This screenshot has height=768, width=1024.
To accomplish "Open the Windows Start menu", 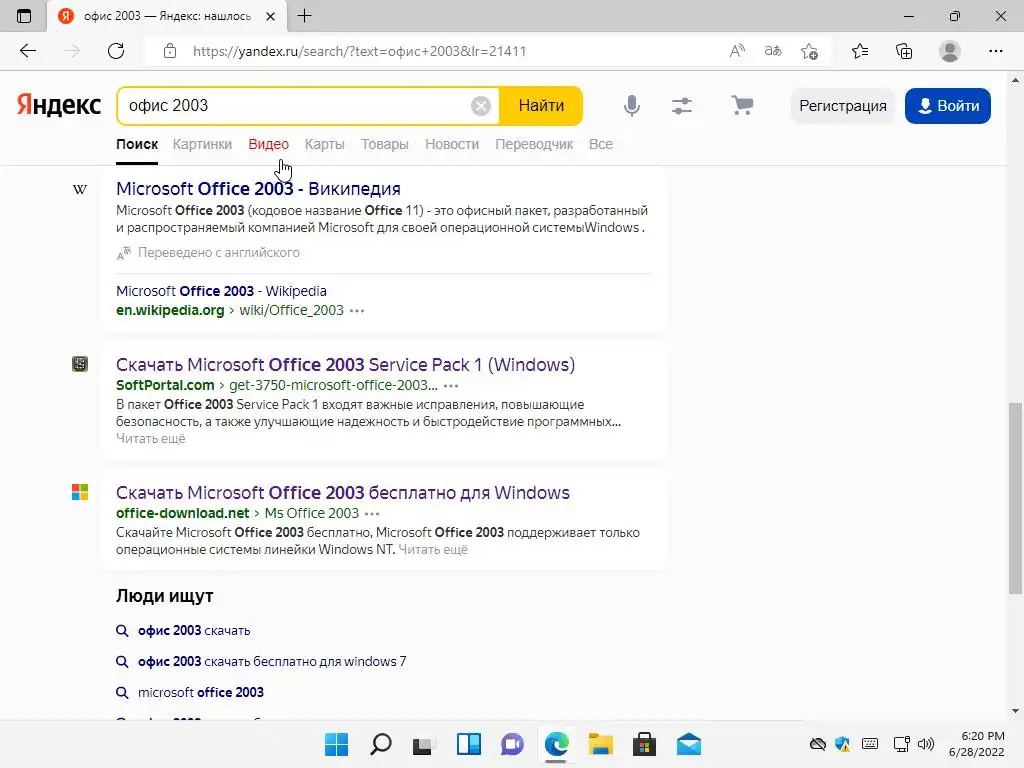I will click(336, 744).
